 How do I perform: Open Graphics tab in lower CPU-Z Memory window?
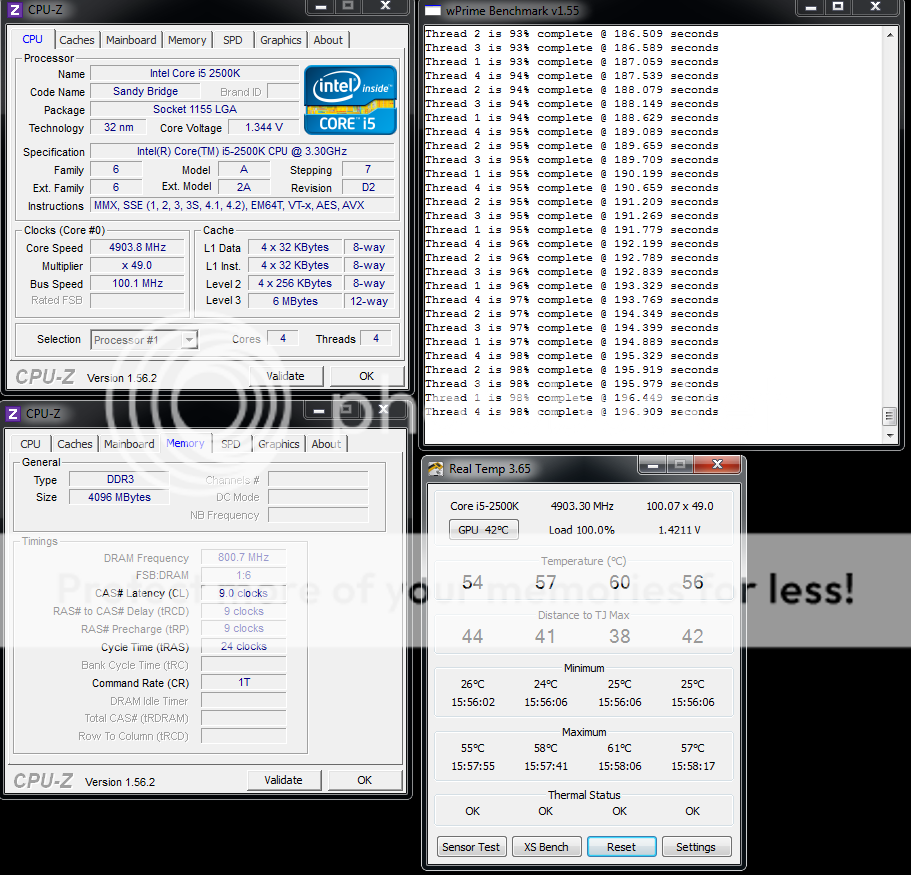click(279, 444)
